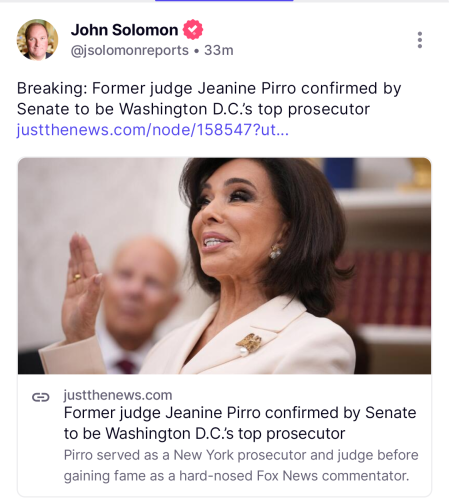This screenshot has width=449, height=500.
Task: Click the card headline about Pirro confirmed
Action: 240,423
